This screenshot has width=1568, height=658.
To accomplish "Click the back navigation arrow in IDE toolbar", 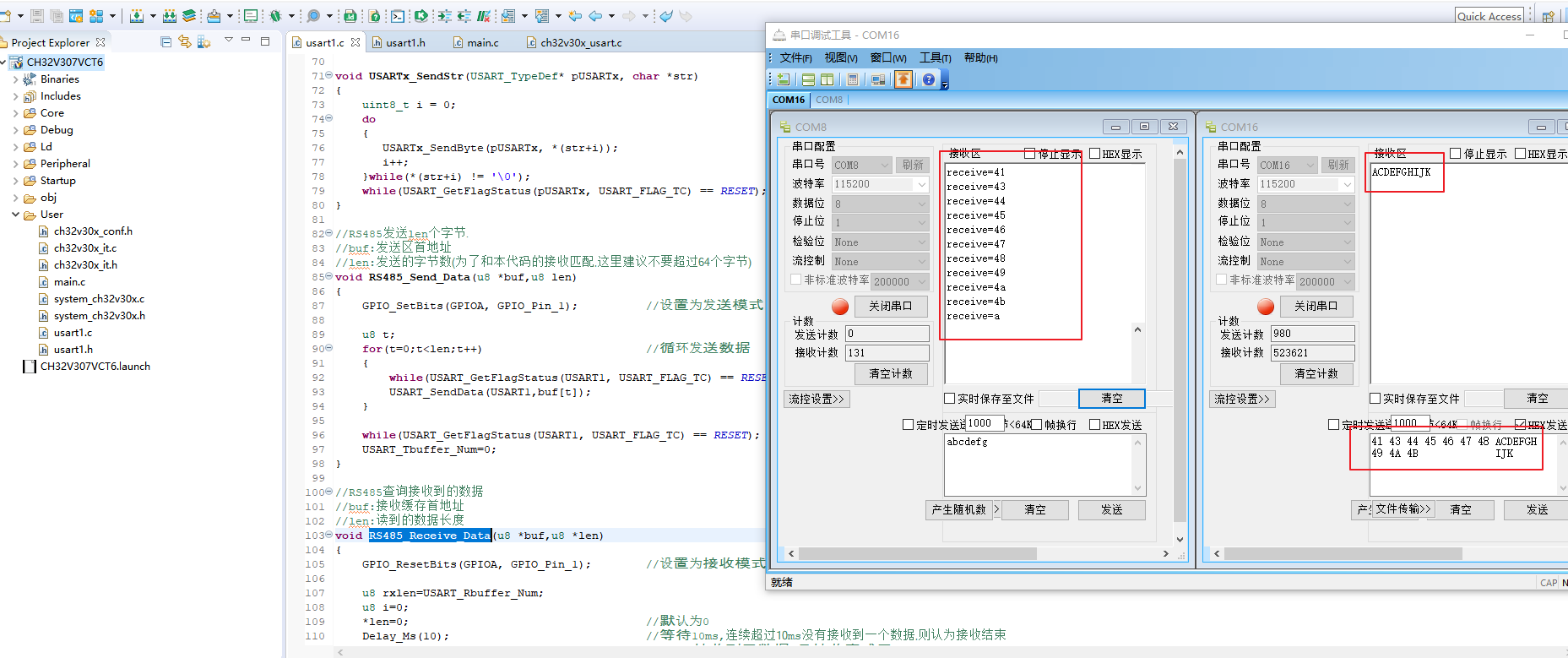I will pyautogui.click(x=595, y=16).
